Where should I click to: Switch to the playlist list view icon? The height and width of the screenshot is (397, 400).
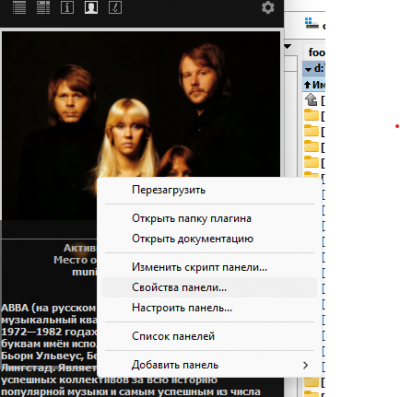19,8
